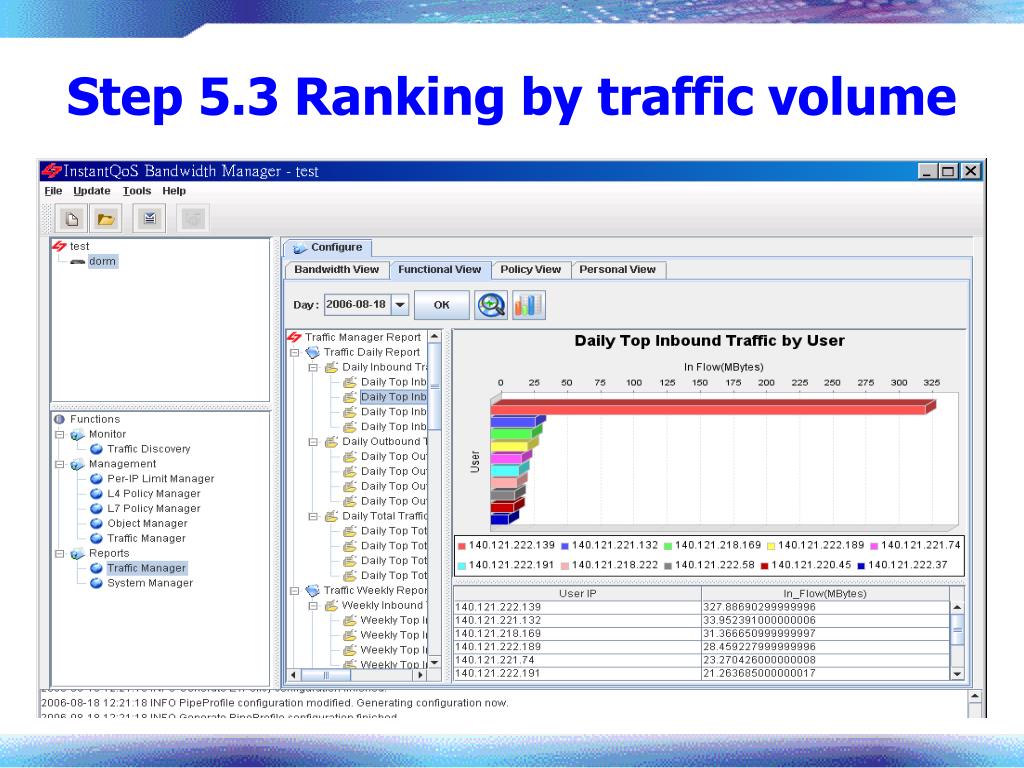Click the third toolbar icon beside the folder
Viewport: 1024px width, 768px height.
(150, 219)
